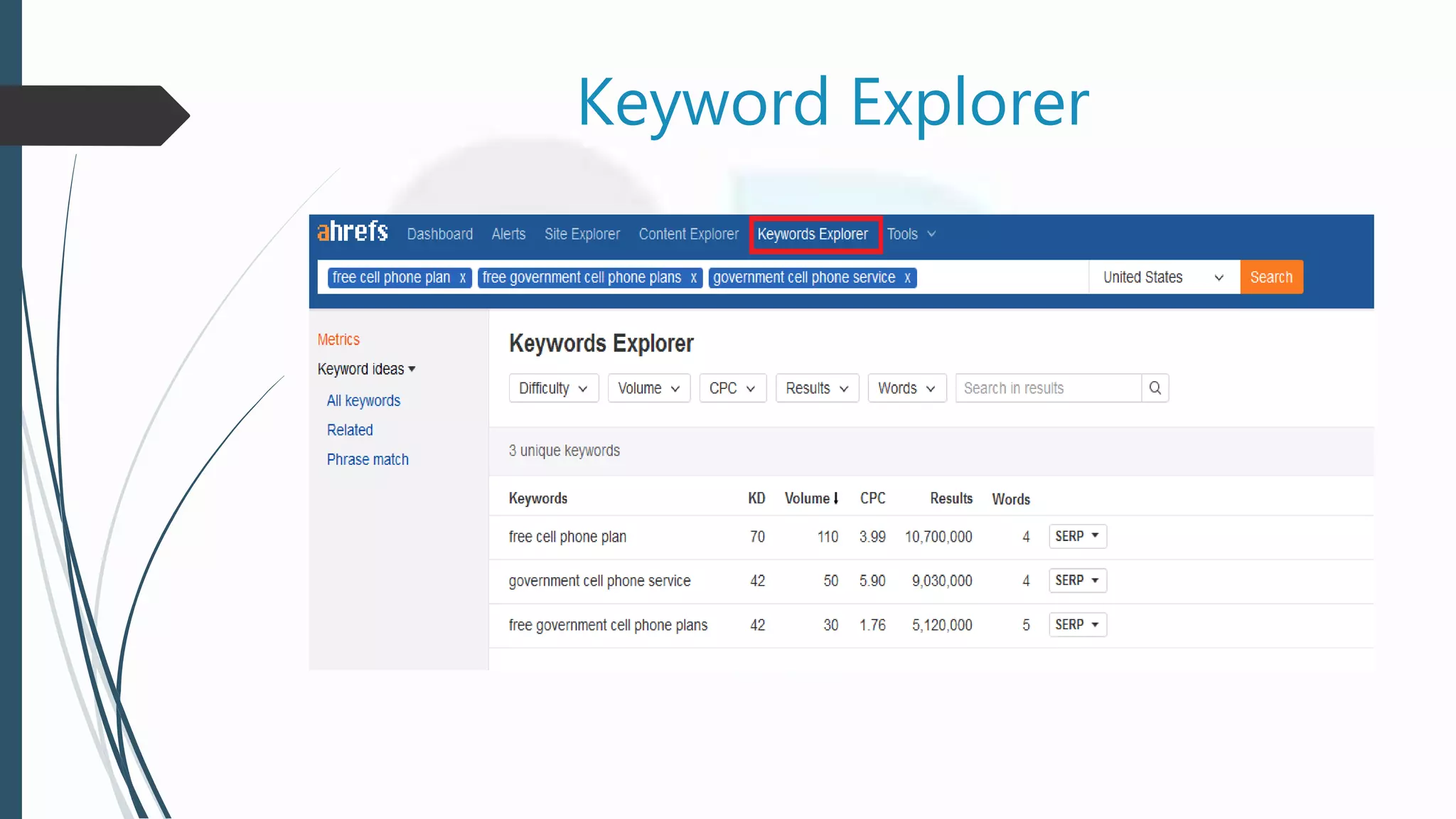Click the Words column header
This screenshot has height=819, width=1456.
(x=1011, y=499)
